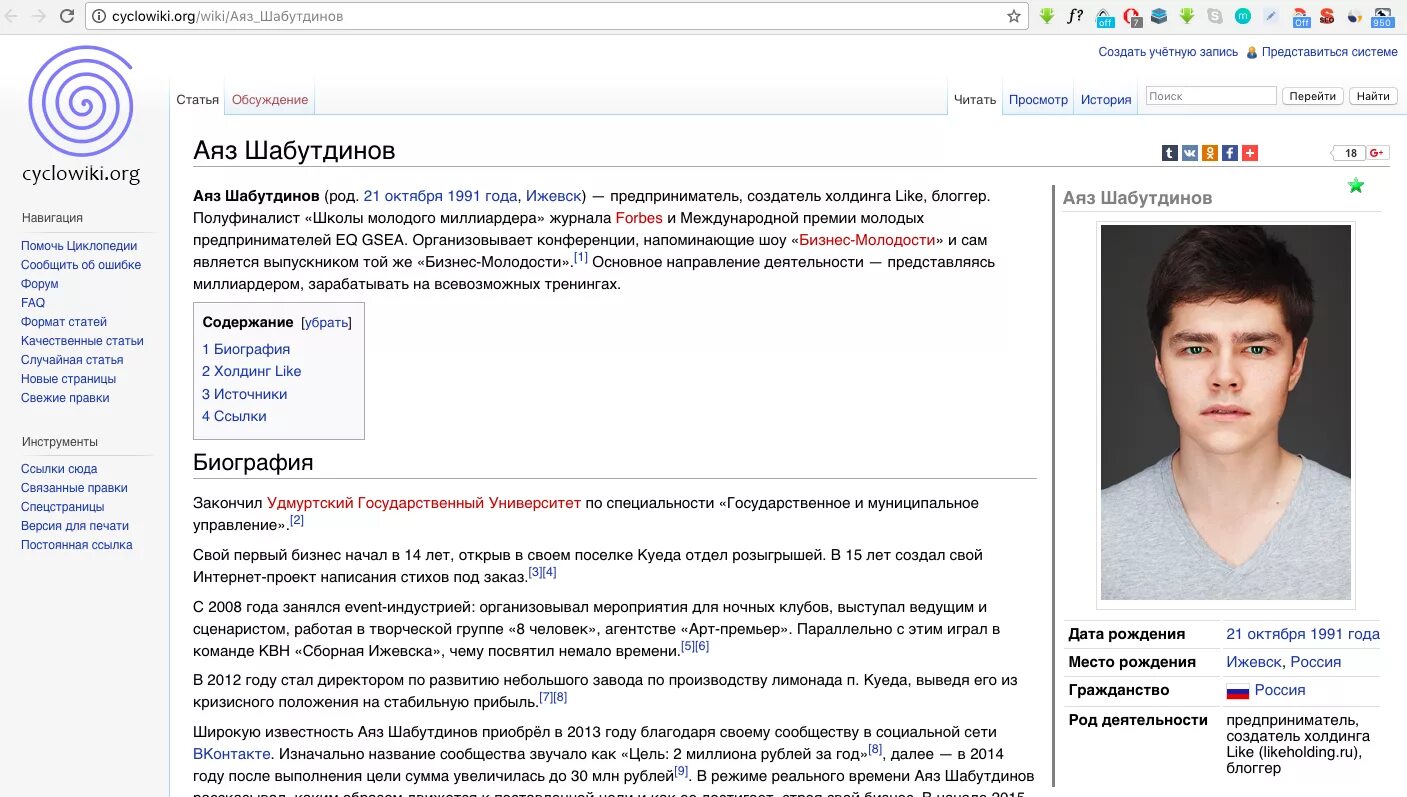Open Ссылки сюда under Инструменты
The height and width of the screenshot is (797, 1407).
click(x=59, y=469)
